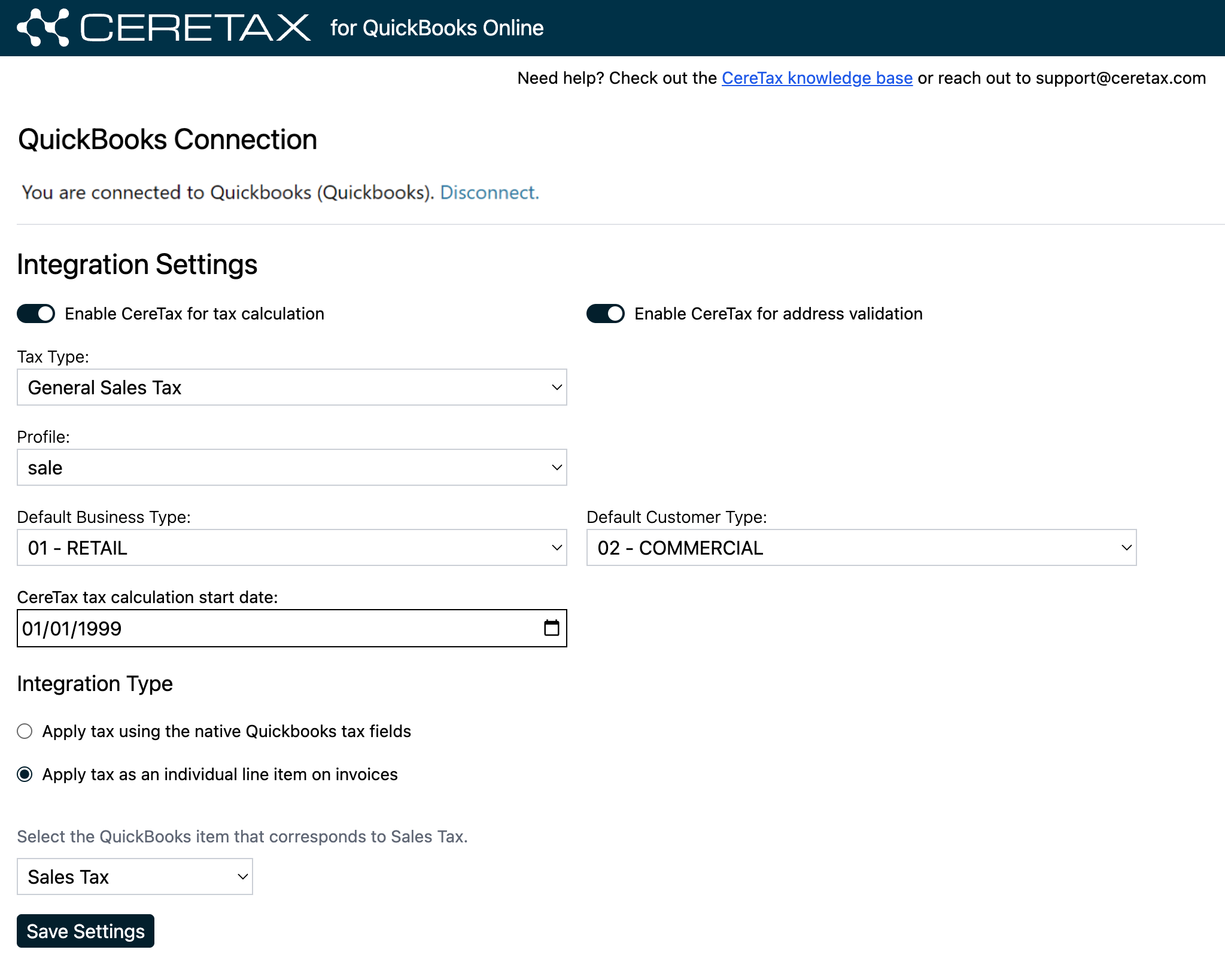Click the 'Default Business Type:' label
This screenshot has height=980, width=1225.
point(104,517)
